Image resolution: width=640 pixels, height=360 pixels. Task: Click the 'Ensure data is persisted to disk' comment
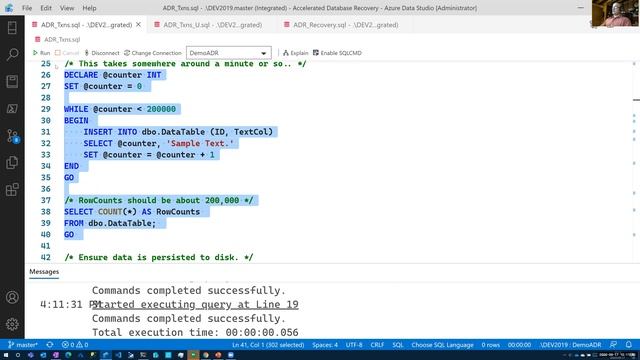(x=159, y=258)
